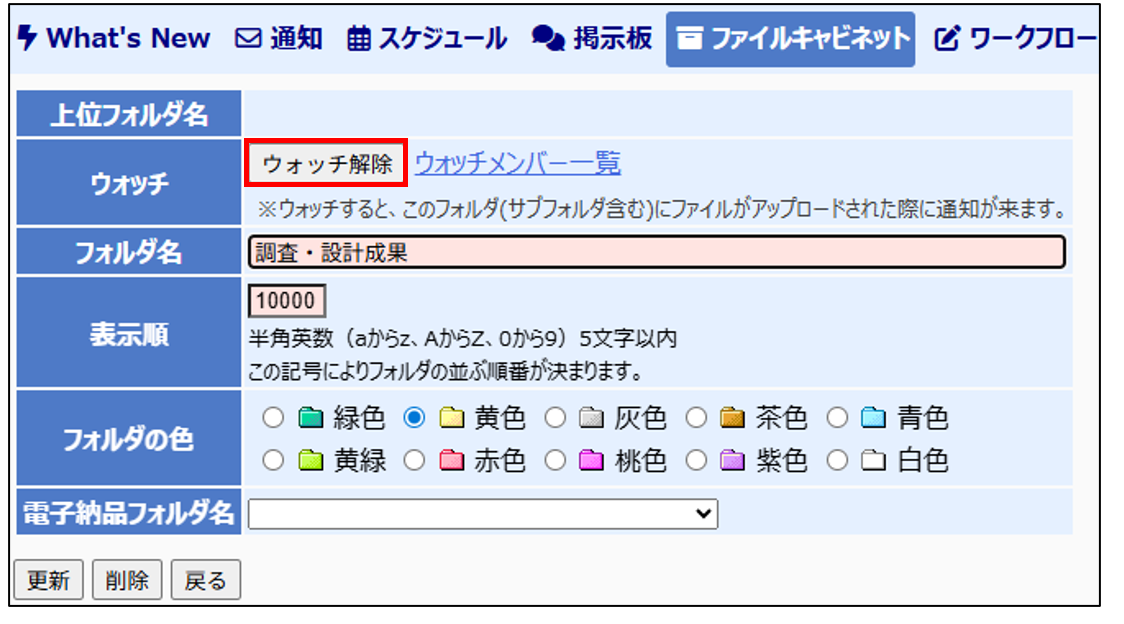Select the 黄色 folder color radio button
1124x624 pixels.
(414, 418)
